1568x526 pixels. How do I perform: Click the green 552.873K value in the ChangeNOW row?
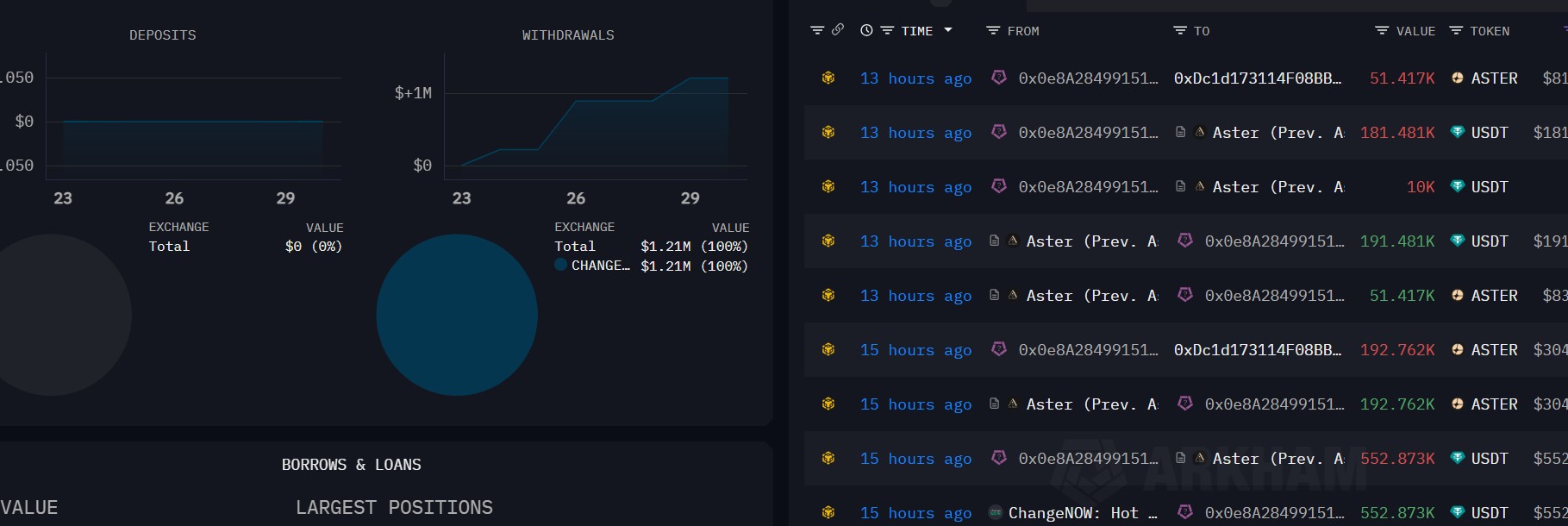[x=1397, y=513]
